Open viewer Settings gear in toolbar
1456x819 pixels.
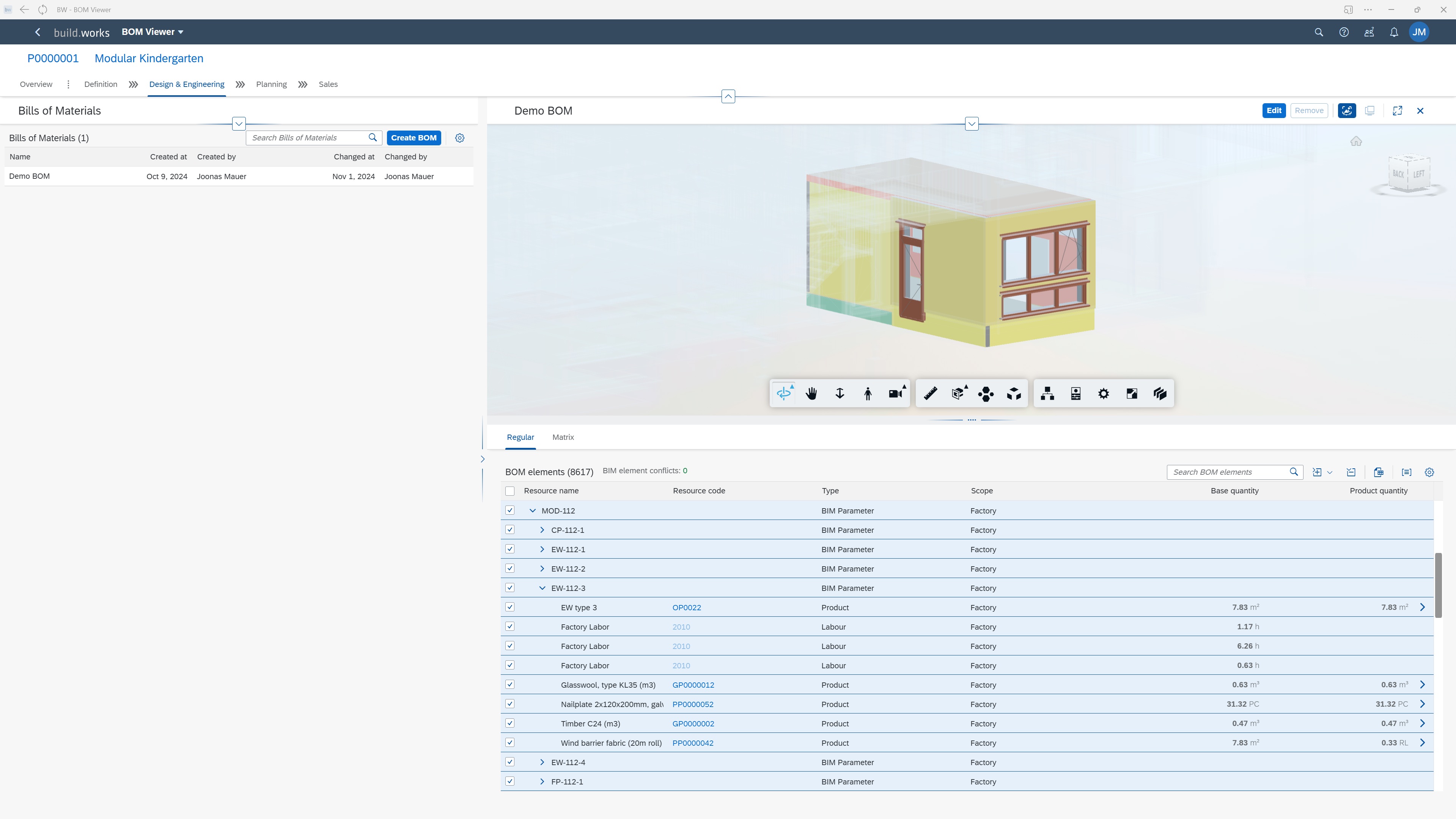coord(1103,394)
